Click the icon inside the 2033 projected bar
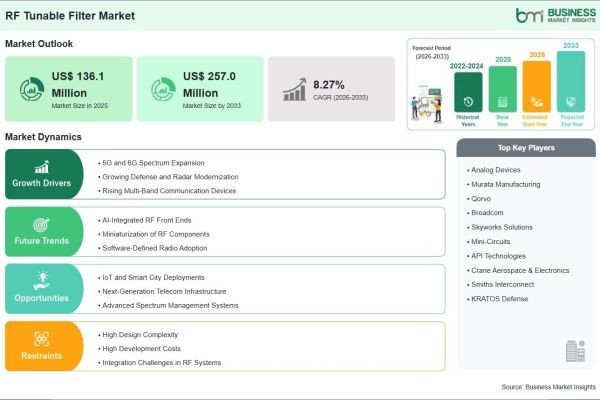Viewport: 600px width, 400px height. pos(571,102)
